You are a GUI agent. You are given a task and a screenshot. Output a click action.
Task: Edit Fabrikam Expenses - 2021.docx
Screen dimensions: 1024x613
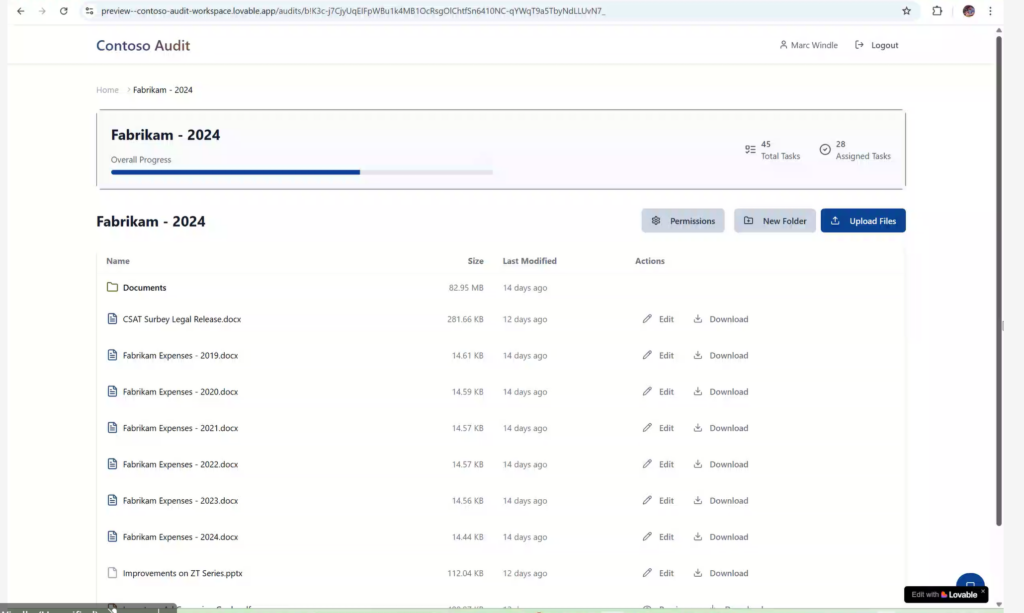658,428
